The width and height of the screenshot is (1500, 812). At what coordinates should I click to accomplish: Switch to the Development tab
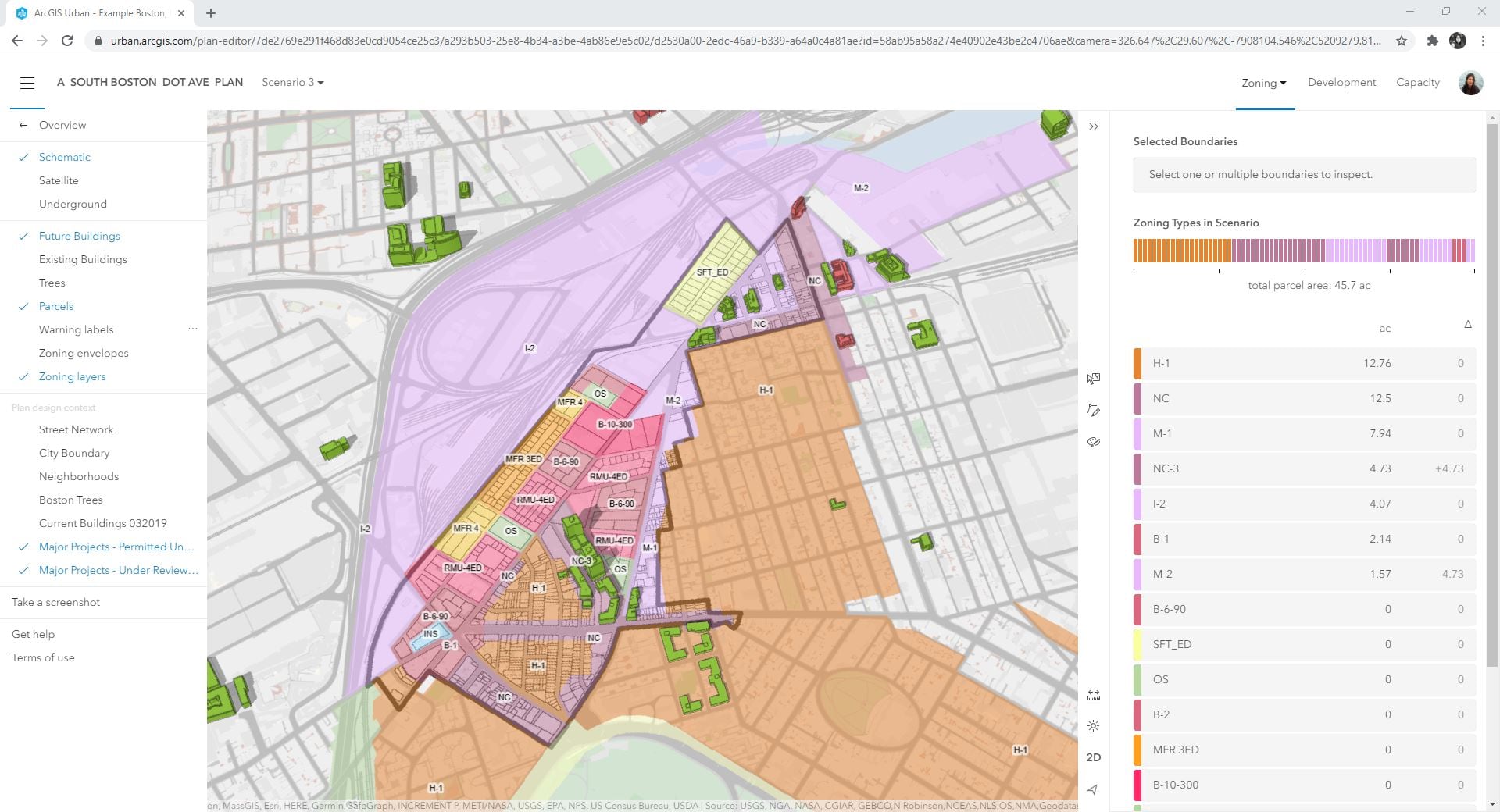click(1341, 82)
